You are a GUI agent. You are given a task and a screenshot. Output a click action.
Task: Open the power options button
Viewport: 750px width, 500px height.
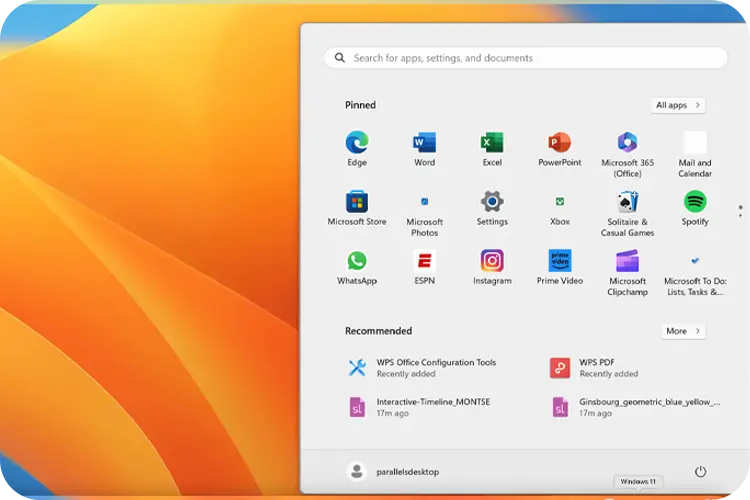pos(700,471)
